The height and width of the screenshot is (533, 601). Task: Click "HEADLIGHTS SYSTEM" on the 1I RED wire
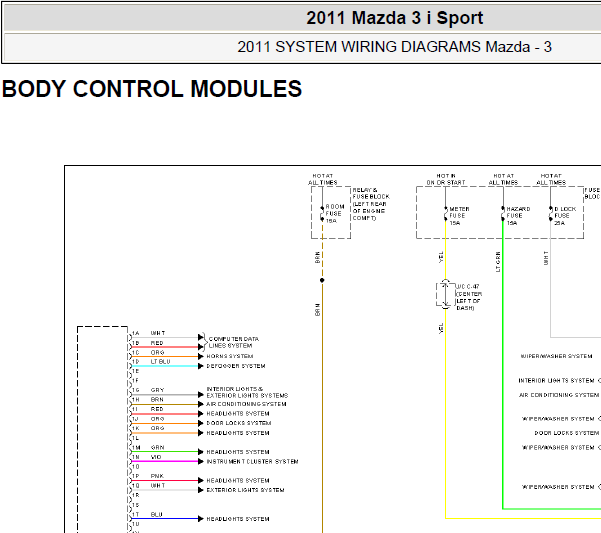238,413
